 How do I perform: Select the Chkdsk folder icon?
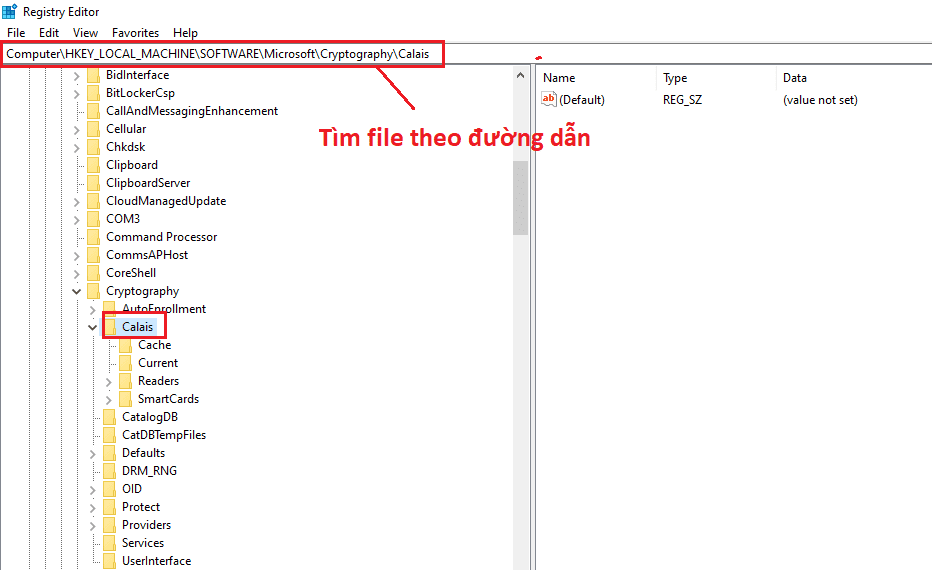93,147
